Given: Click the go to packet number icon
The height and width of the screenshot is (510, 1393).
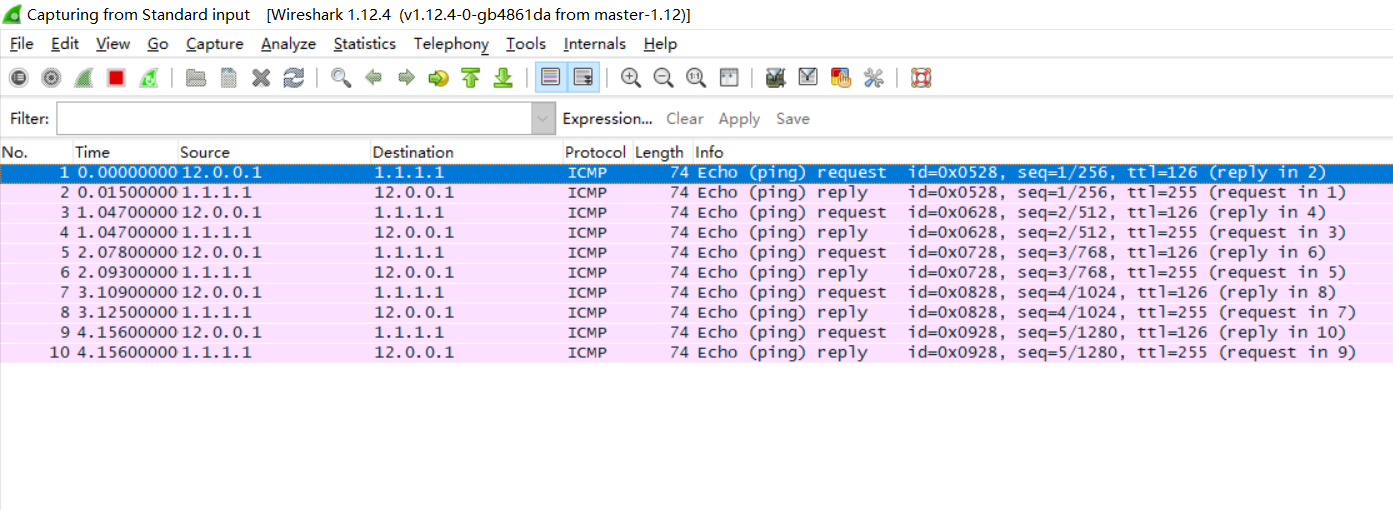Looking at the screenshot, I should click(x=438, y=78).
